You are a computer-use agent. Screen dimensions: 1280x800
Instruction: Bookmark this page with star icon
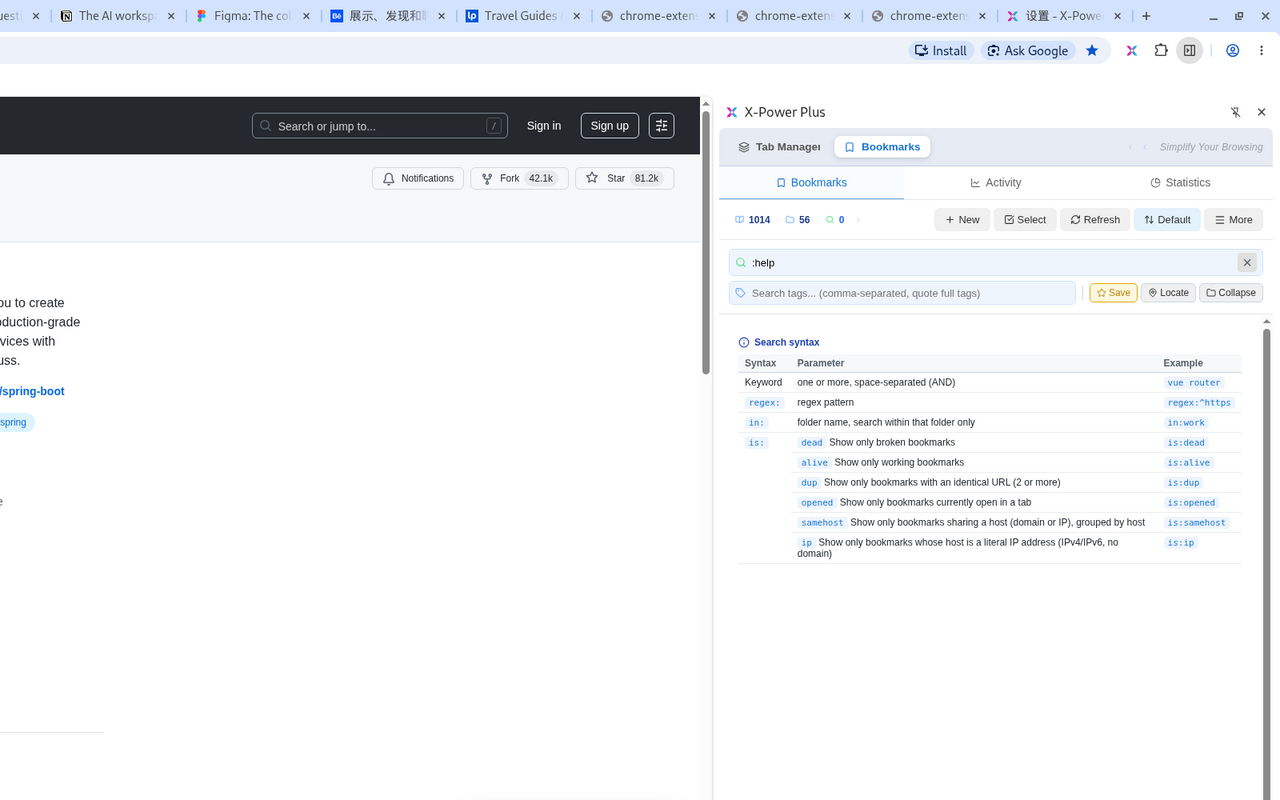1092,51
